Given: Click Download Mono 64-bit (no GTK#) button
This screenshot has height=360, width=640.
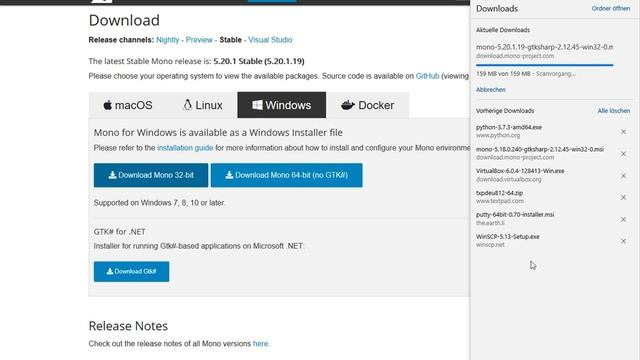Looking at the screenshot, I should pyautogui.click(x=287, y=175).
